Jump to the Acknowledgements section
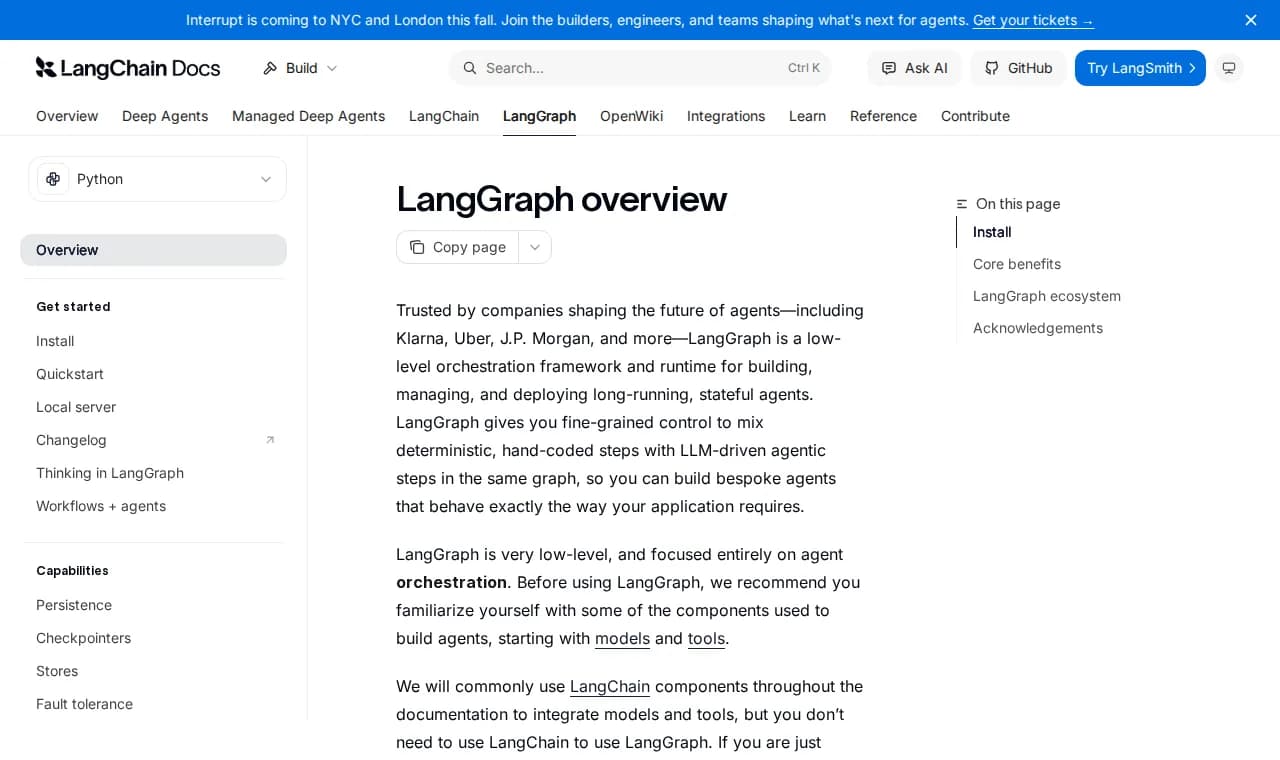Image resolution: width=1280 pixels, height=760 pixels. tap(1038, 328)
